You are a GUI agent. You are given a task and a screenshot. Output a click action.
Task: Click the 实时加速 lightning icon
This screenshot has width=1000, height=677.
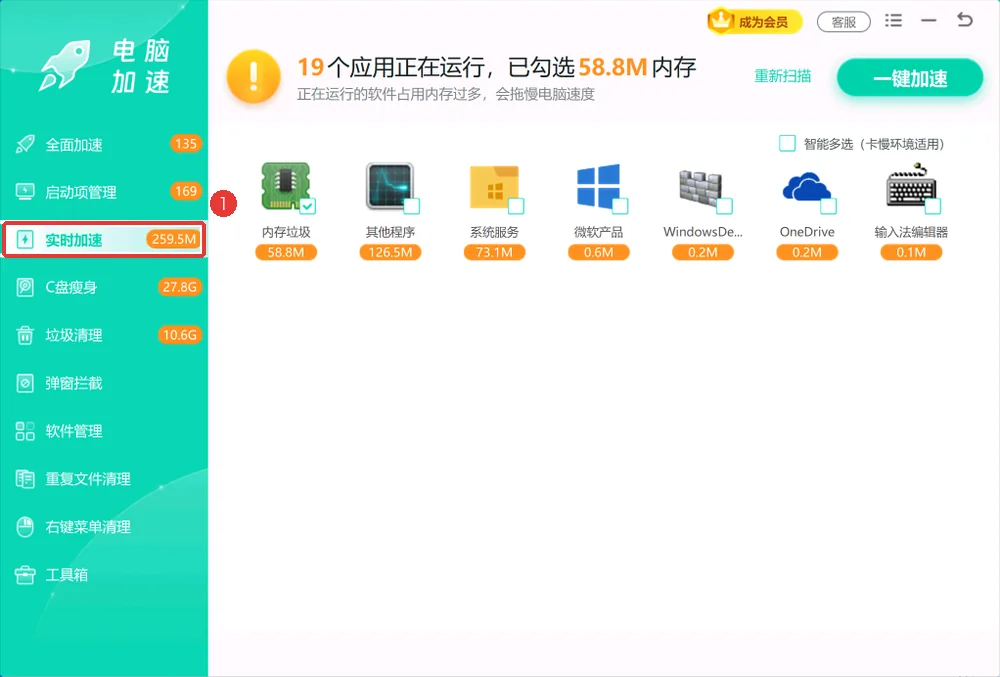[x=25, y=240]
